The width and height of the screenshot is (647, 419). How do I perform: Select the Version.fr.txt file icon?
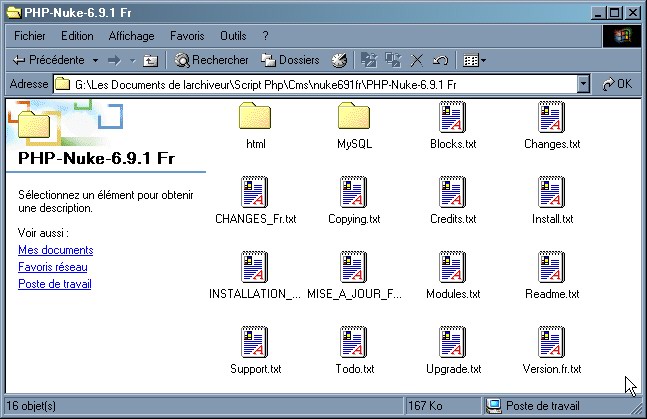(x=552, y=342)
